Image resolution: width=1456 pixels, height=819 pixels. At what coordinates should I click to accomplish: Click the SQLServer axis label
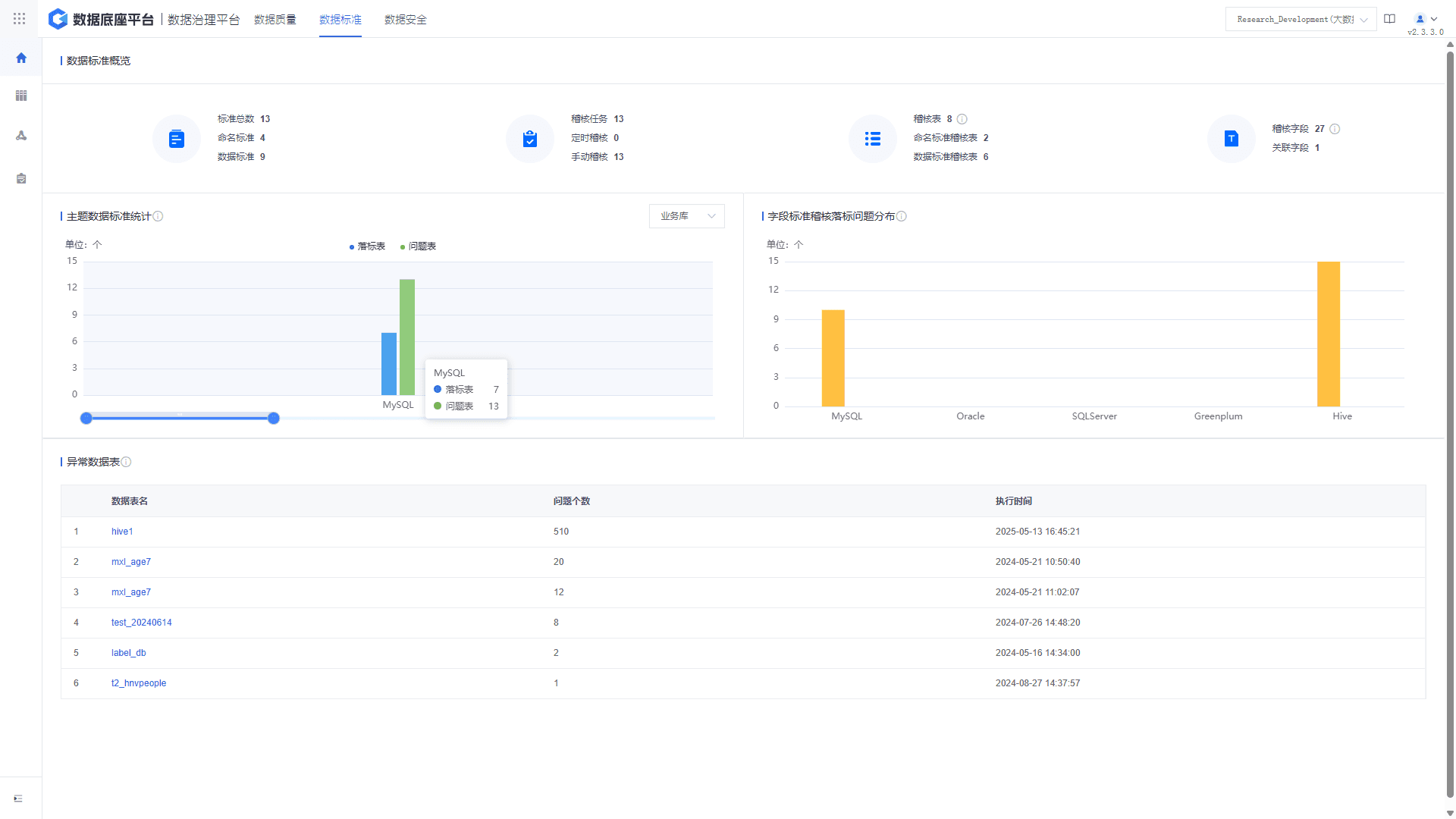coord(1094,416)
